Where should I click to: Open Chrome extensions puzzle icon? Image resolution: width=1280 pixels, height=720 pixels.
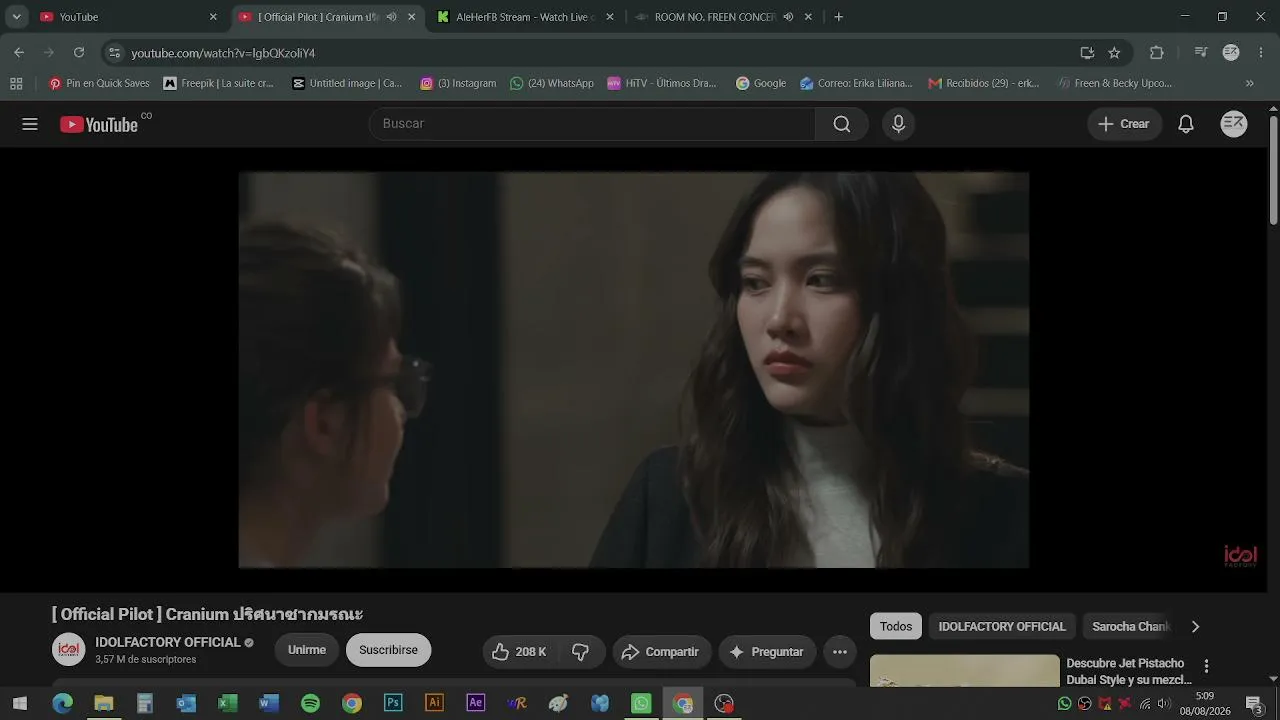1157,53
